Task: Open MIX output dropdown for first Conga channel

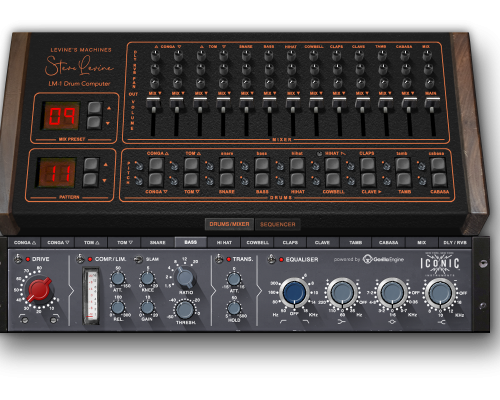Action: pyautogui.click(x=155, y=93)
